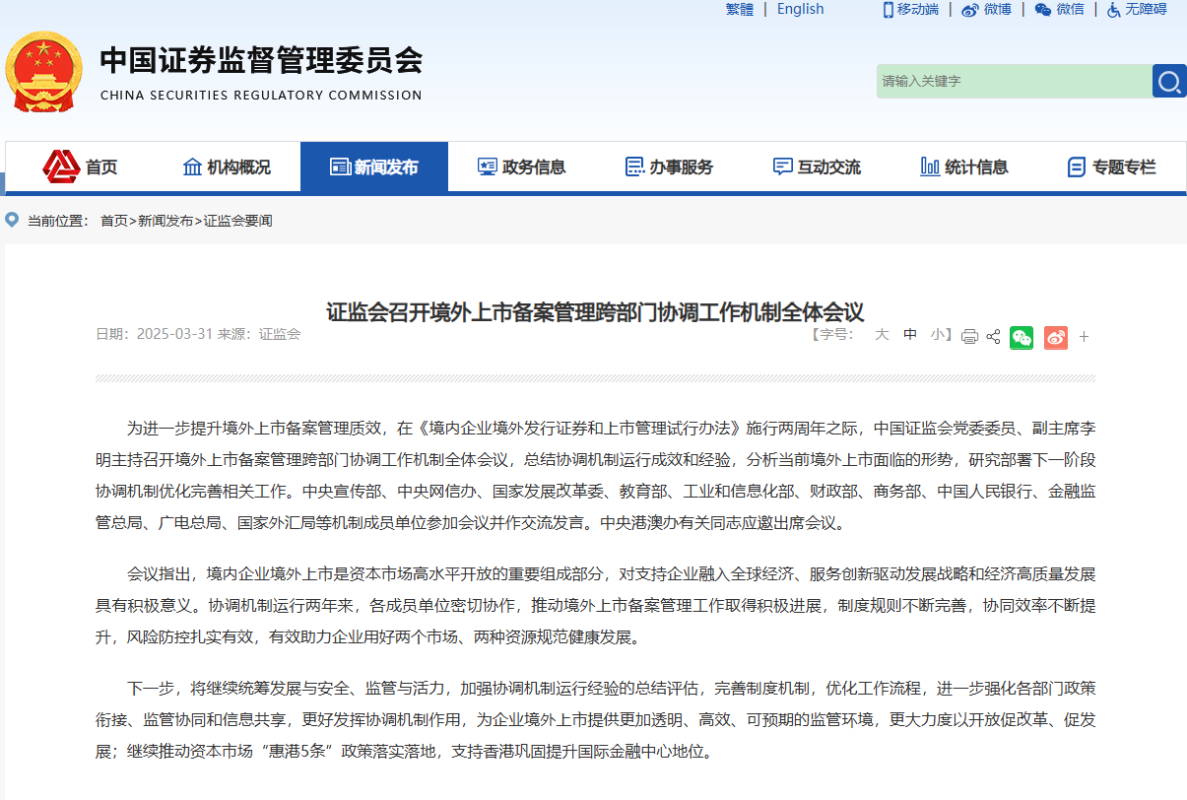
Task: Open the accessibility (无障碍) mode link
Action: pos(1137,9)
